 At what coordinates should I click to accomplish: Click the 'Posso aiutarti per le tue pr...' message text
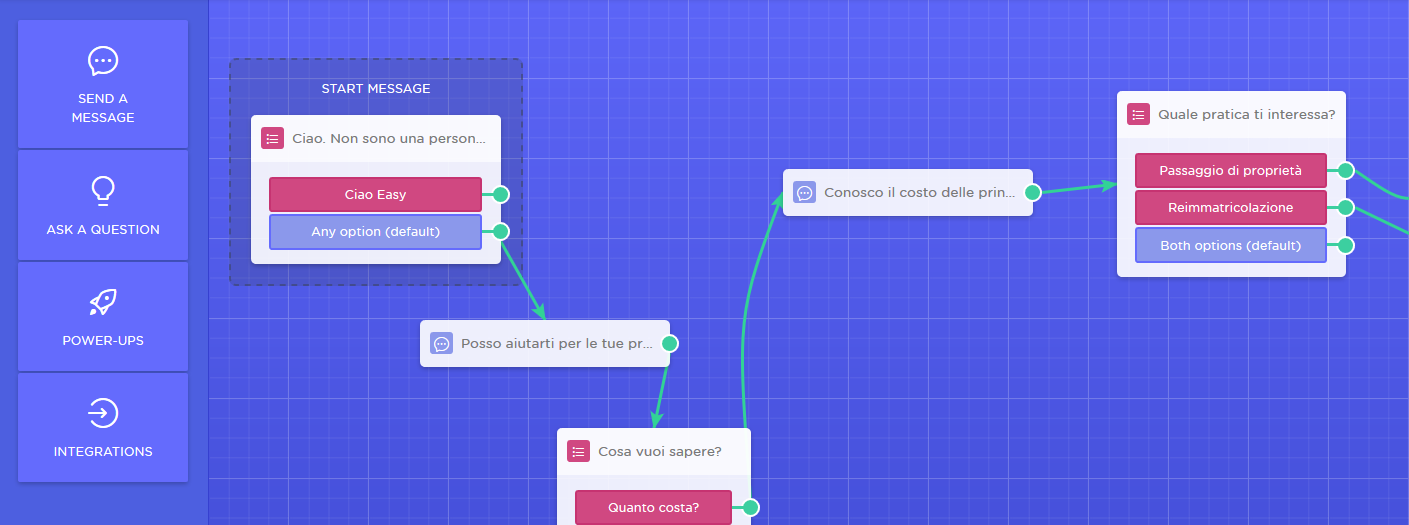[x=556, y=343]
